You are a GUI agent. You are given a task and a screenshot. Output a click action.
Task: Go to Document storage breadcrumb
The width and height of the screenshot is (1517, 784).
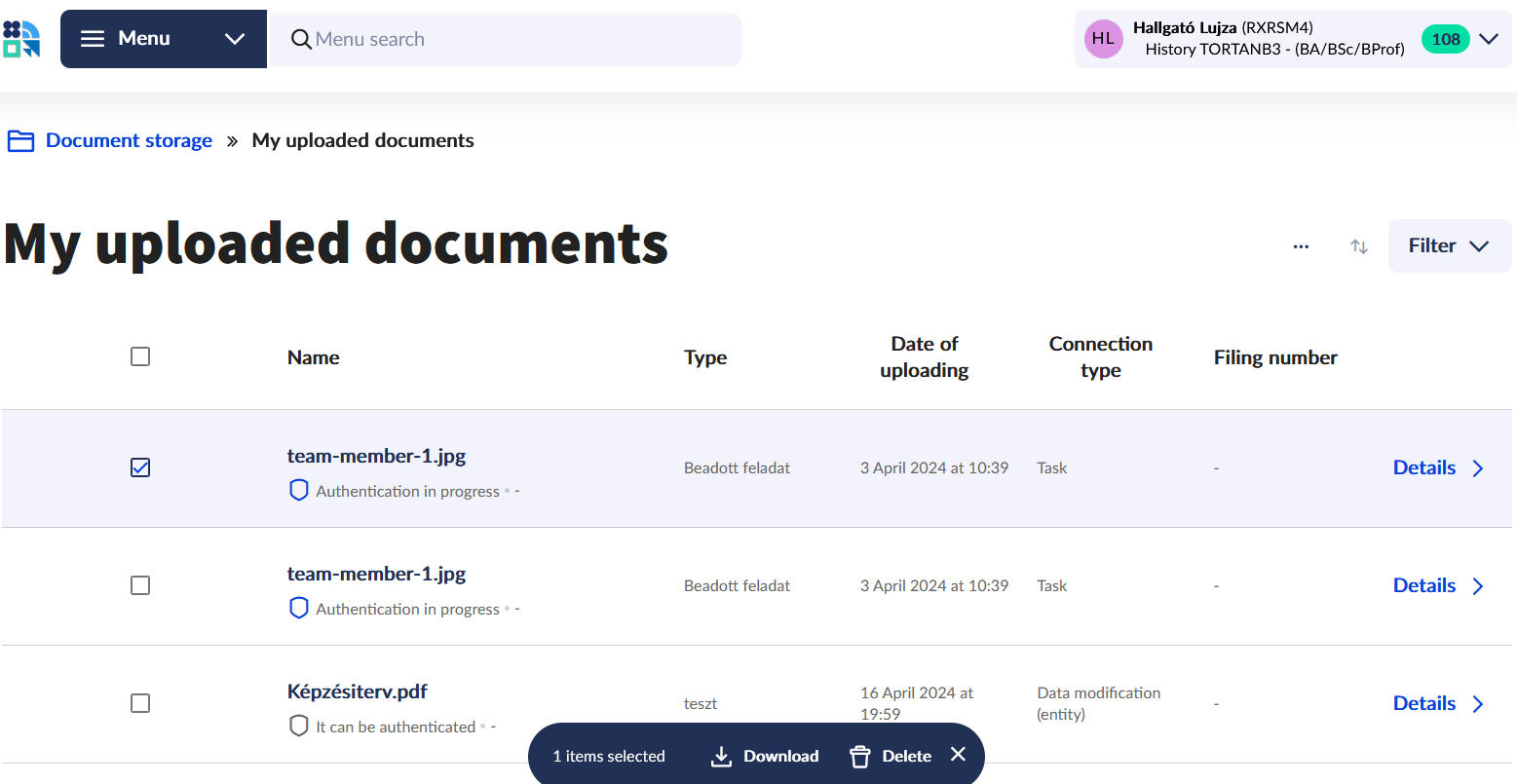click(129, 140)
